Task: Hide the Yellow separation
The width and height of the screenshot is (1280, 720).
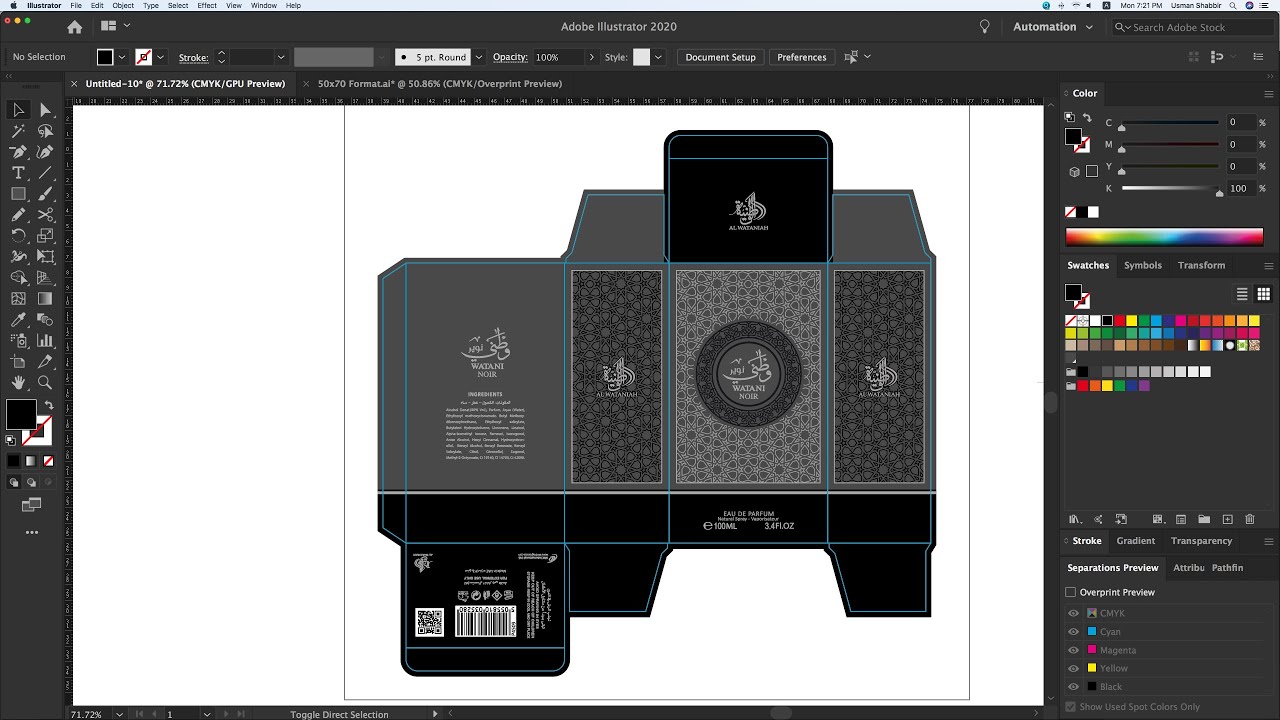Action: coord(1073,668)
